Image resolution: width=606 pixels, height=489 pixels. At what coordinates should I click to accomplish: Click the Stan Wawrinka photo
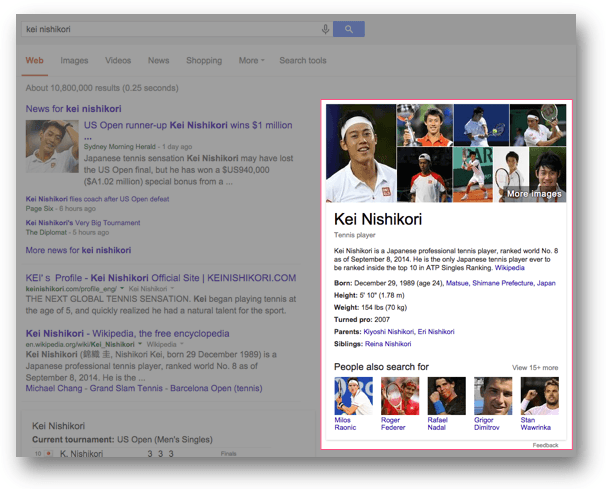pyautogui.click(x=540, y=396)
